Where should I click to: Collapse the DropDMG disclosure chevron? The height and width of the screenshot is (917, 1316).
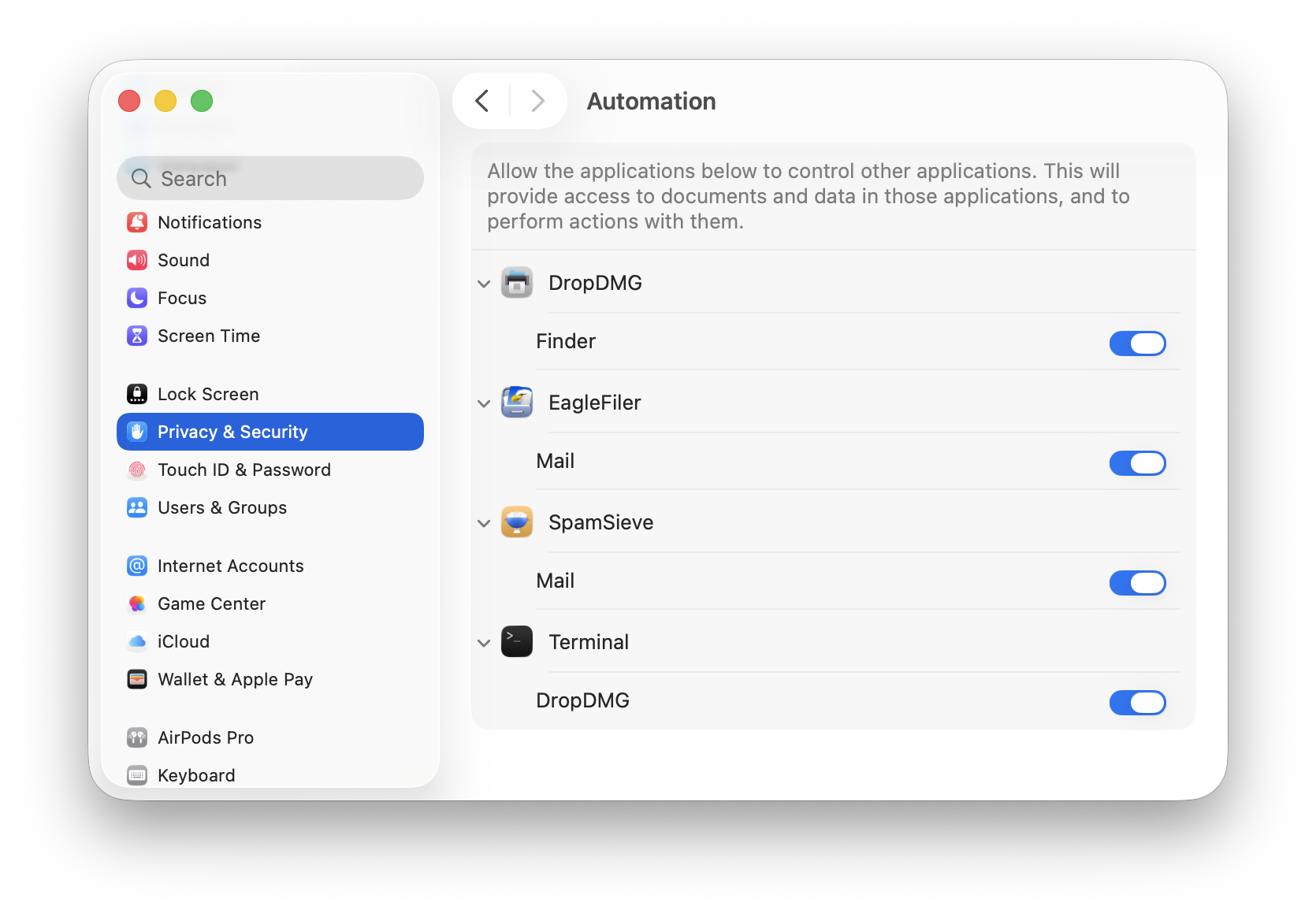point(483,283)
